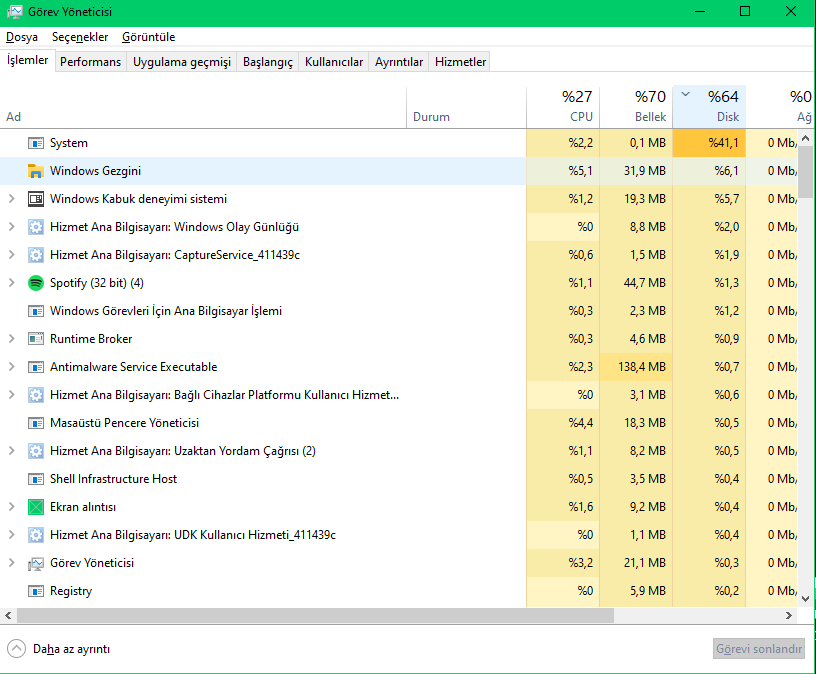Switch to the Hizmetler tab
Viewport: 816px width, 674px height.
[461, 62]
